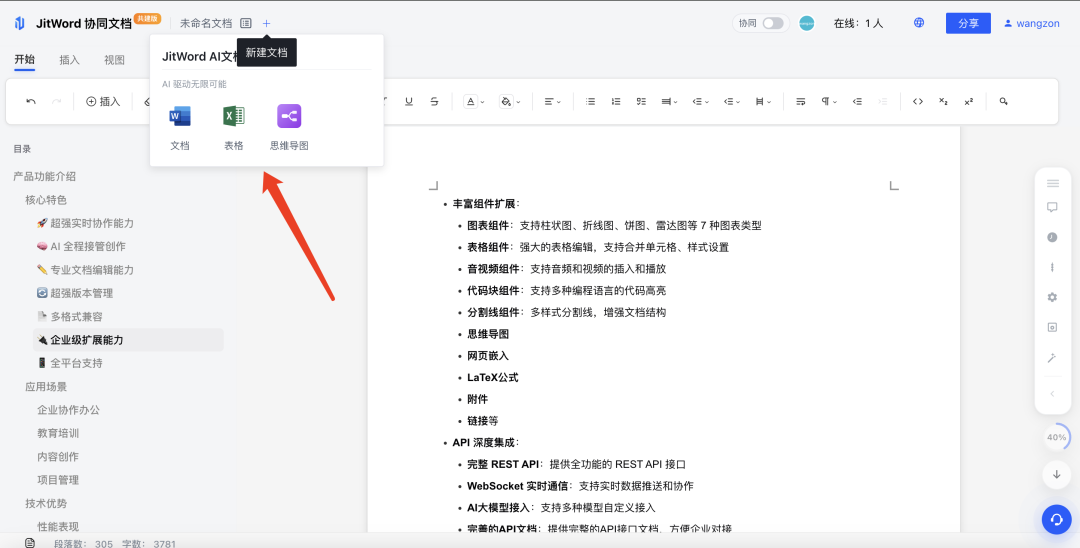
Task: Go to 技术优势 in the outline
Action: click(46, 503)
